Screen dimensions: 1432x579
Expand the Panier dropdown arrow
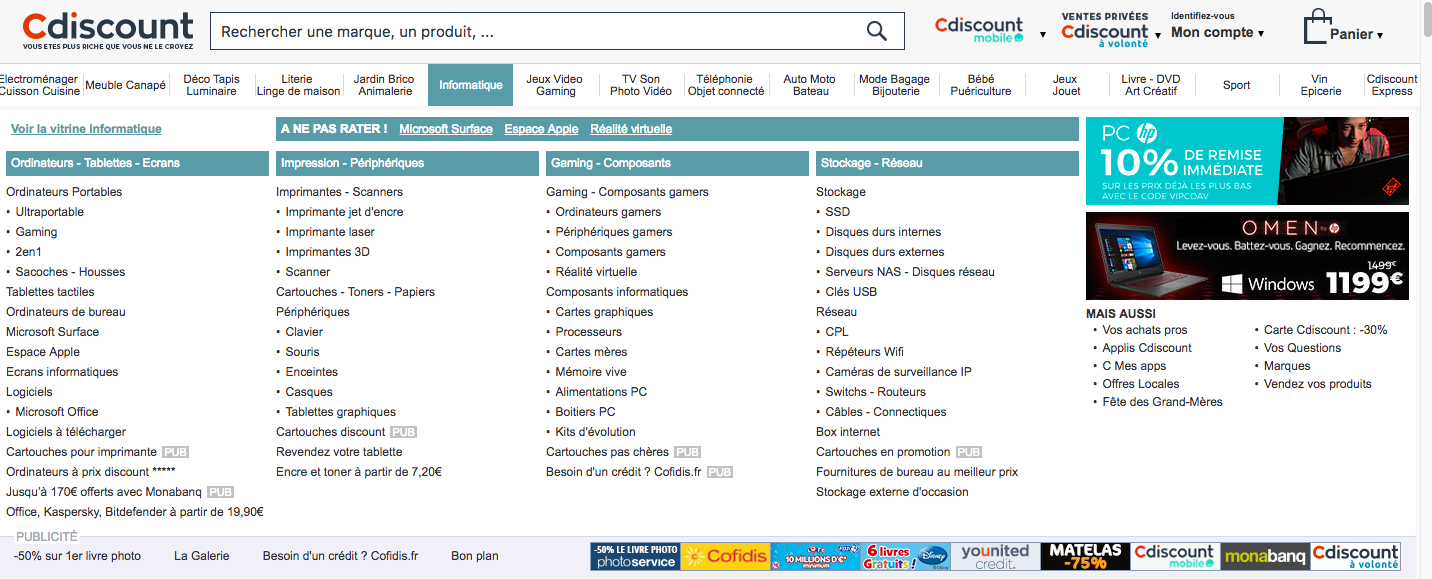click(1380, 36)
